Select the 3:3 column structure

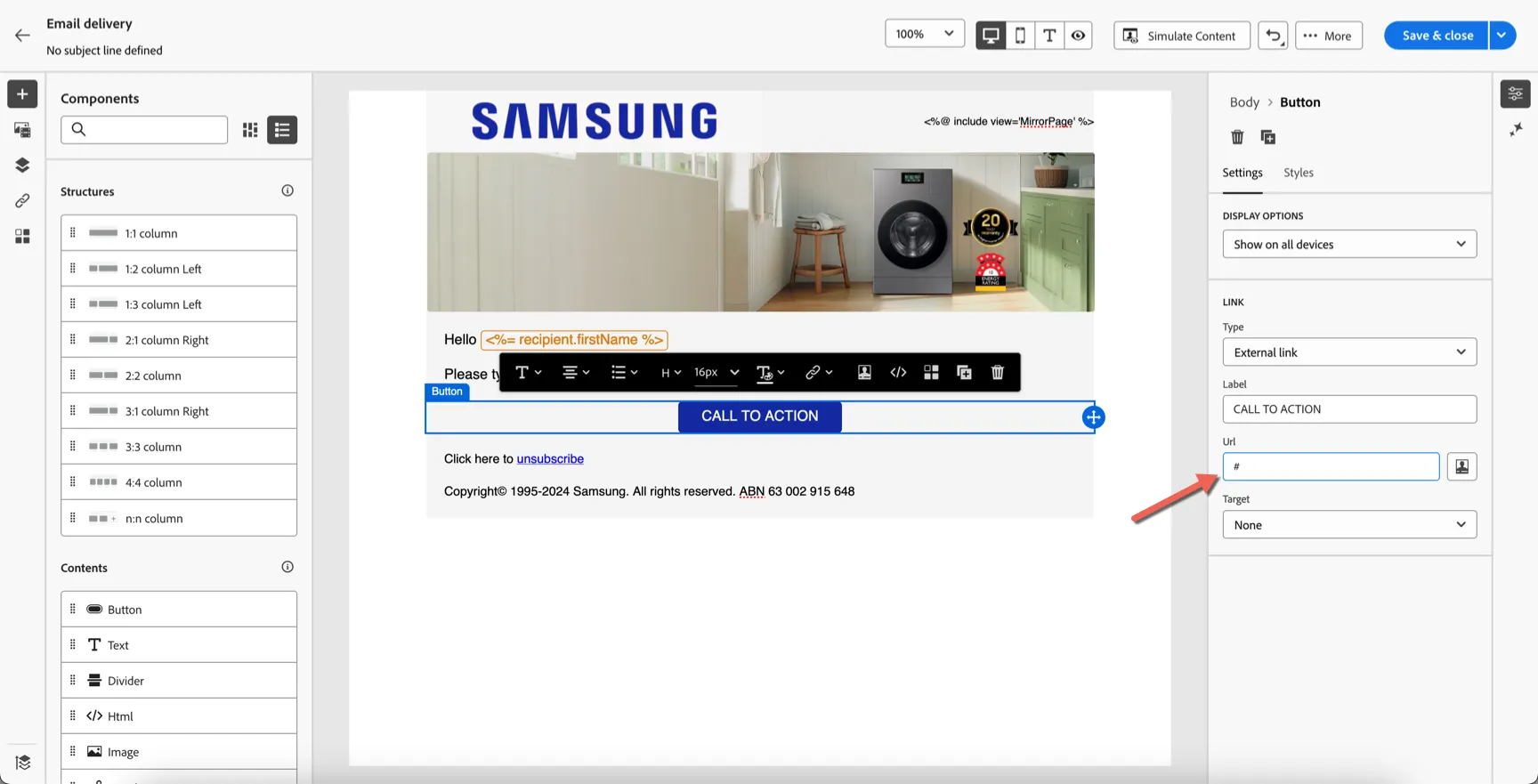pos(179,447)
